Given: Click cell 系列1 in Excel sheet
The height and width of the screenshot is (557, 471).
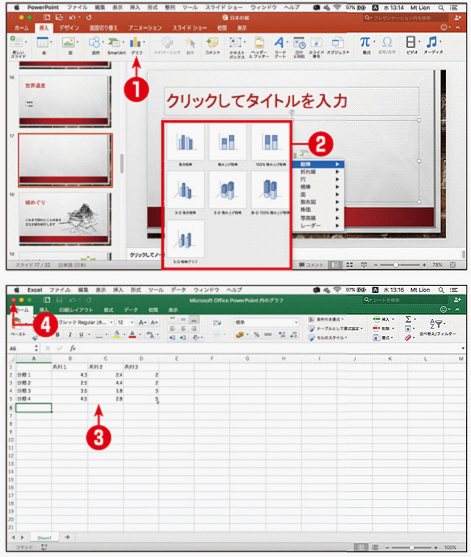Looking at the screenshot, I should click(70, 367).
